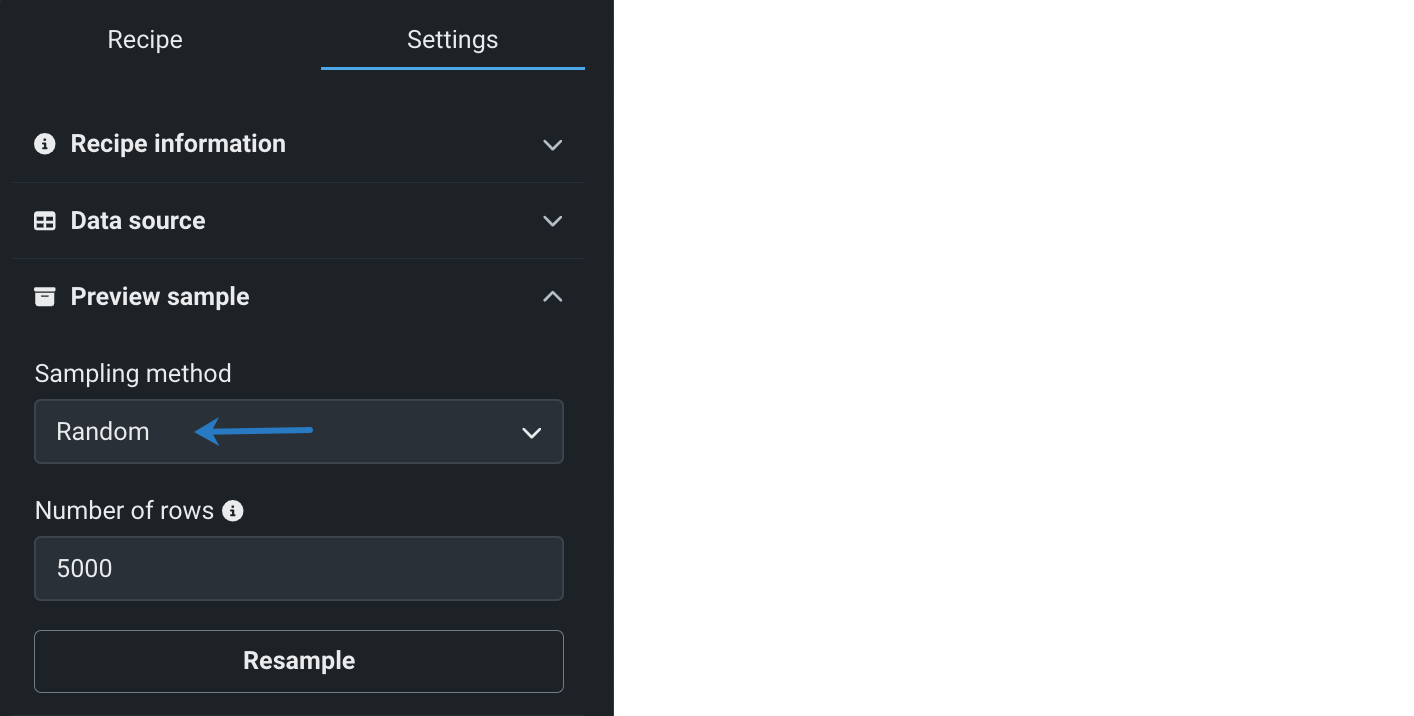Click the Preview sample archive box icon
Image resolution: width=1414 pixels, height=716 pixels.
click(x=45, y=297)
